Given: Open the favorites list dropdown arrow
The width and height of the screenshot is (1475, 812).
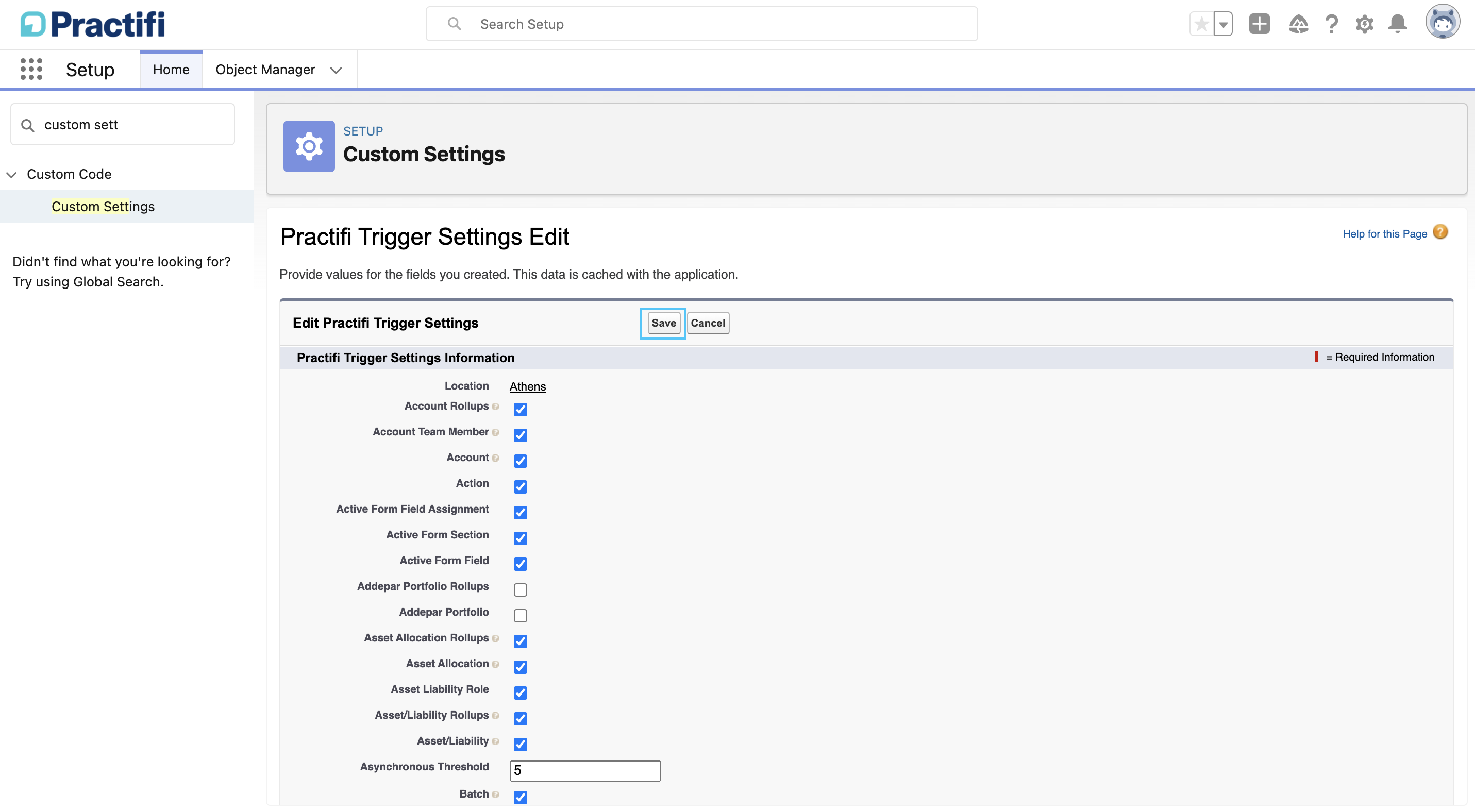Looking at the screenshot, I should (x=1223, y=24).
